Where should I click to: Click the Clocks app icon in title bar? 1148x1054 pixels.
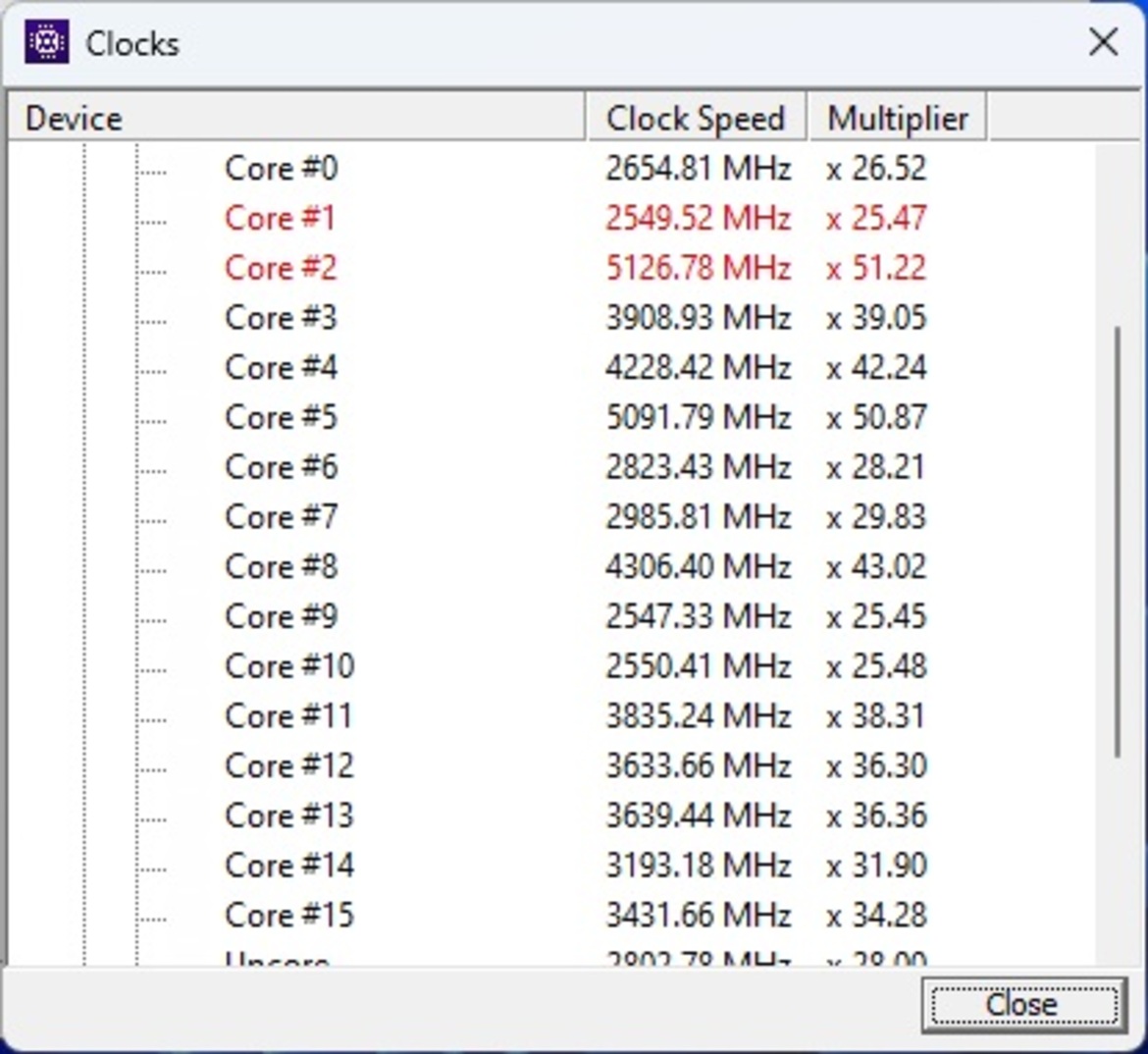(x=46, y=43)
